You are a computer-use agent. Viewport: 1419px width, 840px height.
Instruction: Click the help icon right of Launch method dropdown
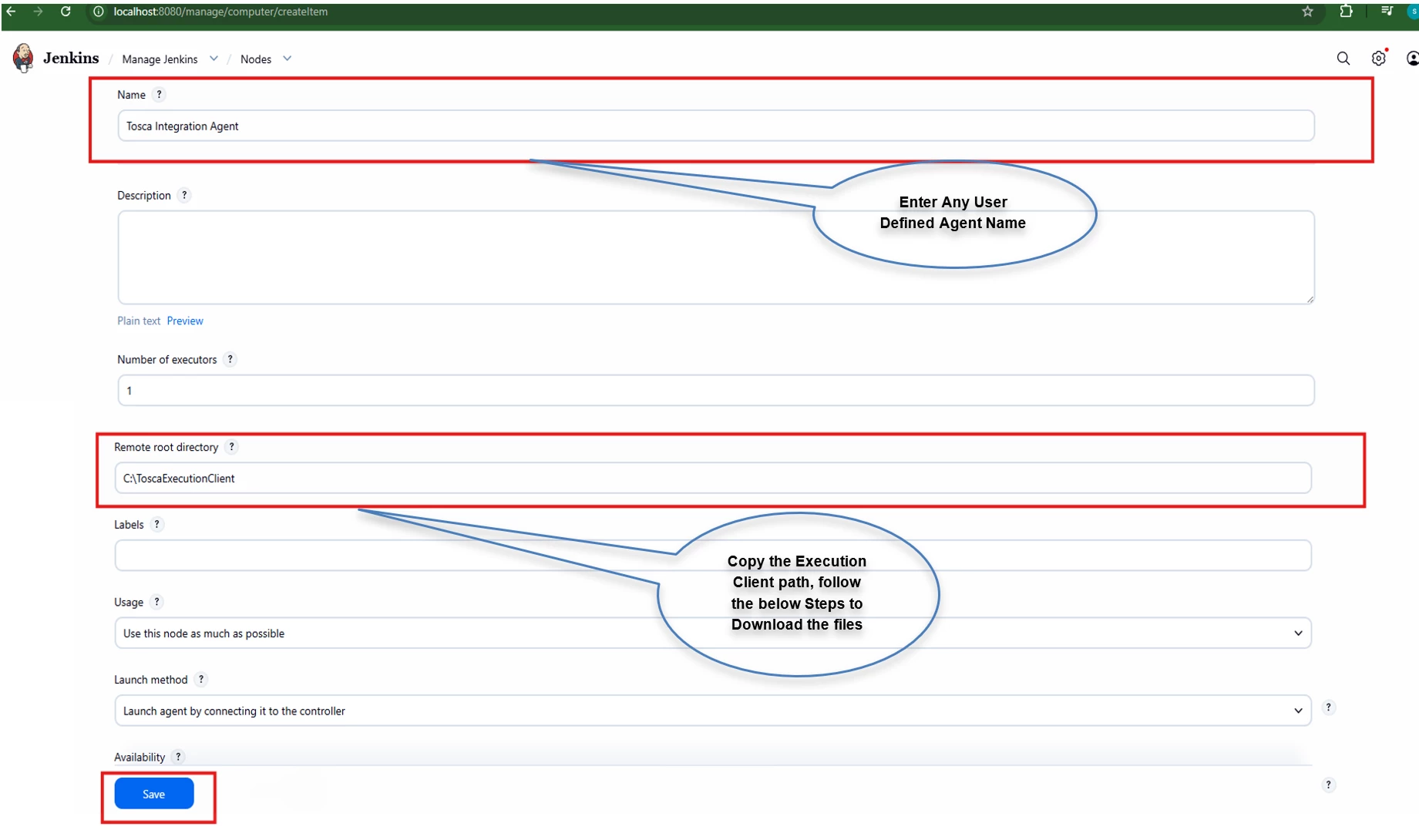tap(1328, 707)
